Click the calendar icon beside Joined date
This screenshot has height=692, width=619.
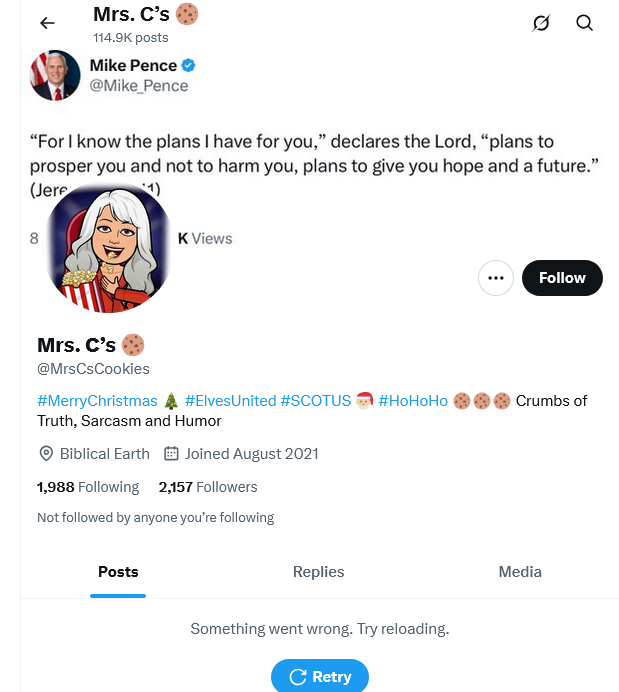pyautogui.click(x=171, y=453)
